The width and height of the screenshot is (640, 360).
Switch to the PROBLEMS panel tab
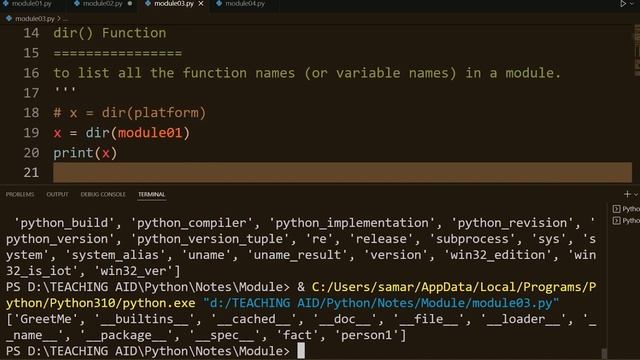[20, 194]
